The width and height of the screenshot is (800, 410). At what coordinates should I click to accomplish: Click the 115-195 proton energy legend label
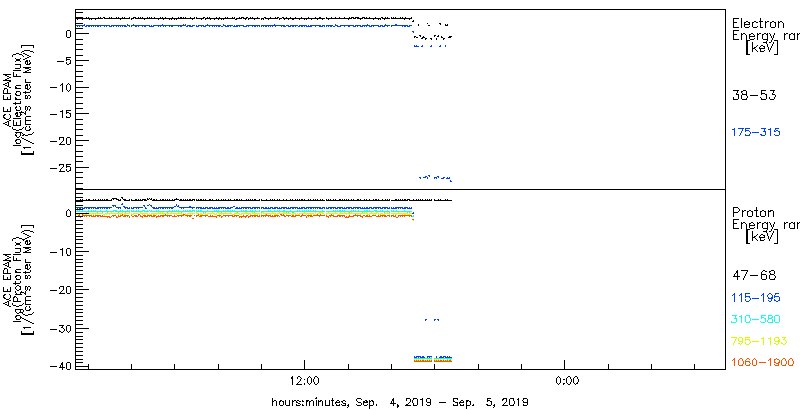756,298
